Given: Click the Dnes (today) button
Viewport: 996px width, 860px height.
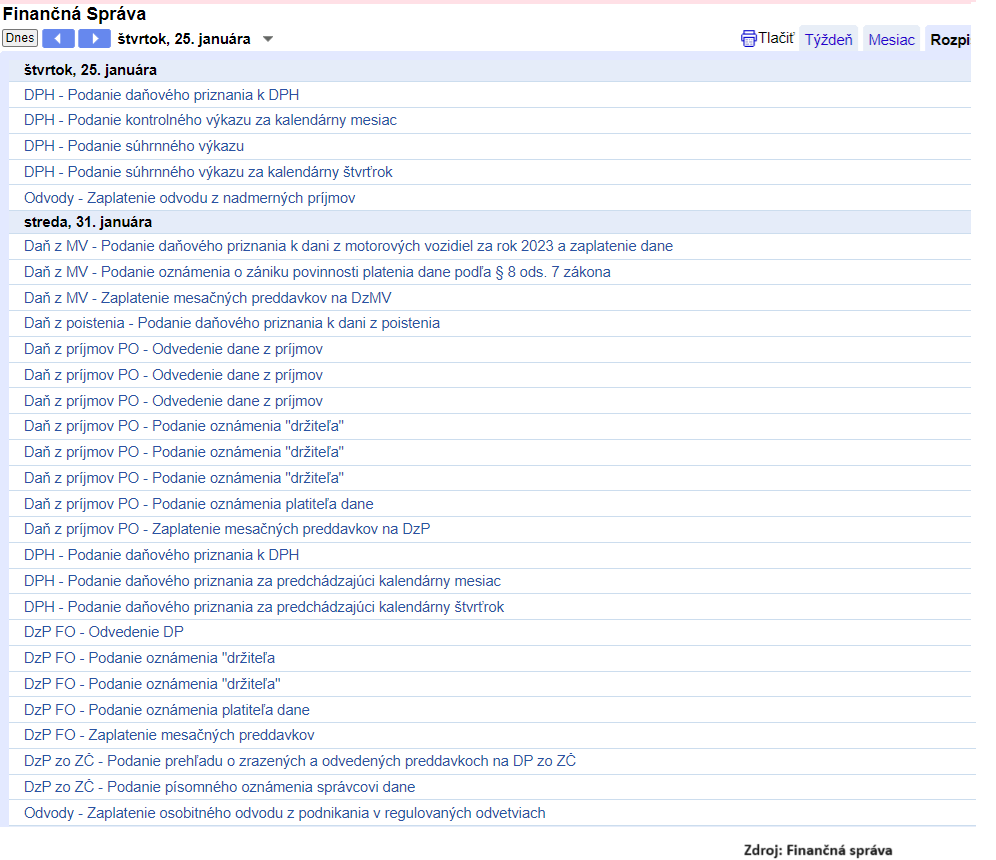Looking at the screenshot, I should point(19,39).
